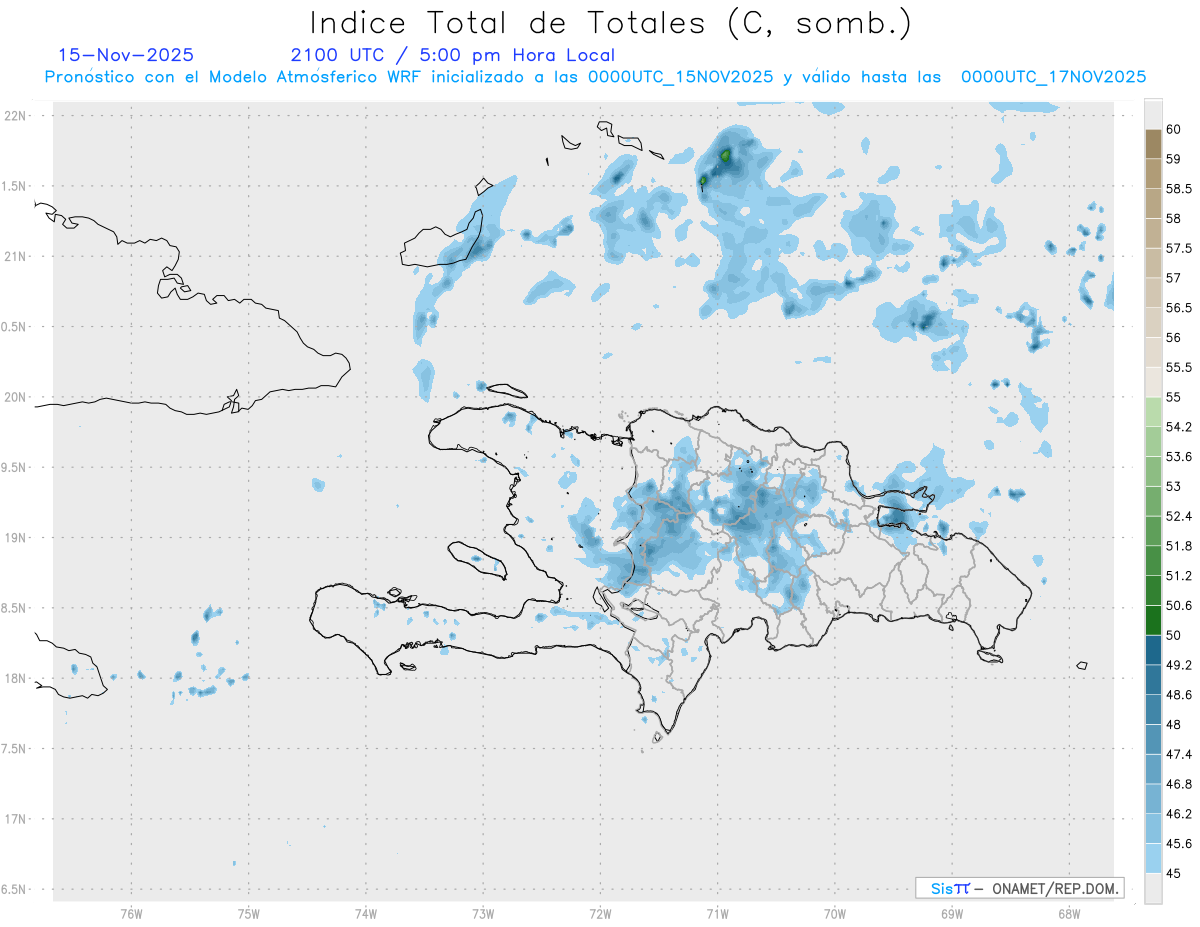Image resolution: width=1200 pixels, height=927 pixels.
Task: Click the legend value '46.8'
Action: [1180, 784]
